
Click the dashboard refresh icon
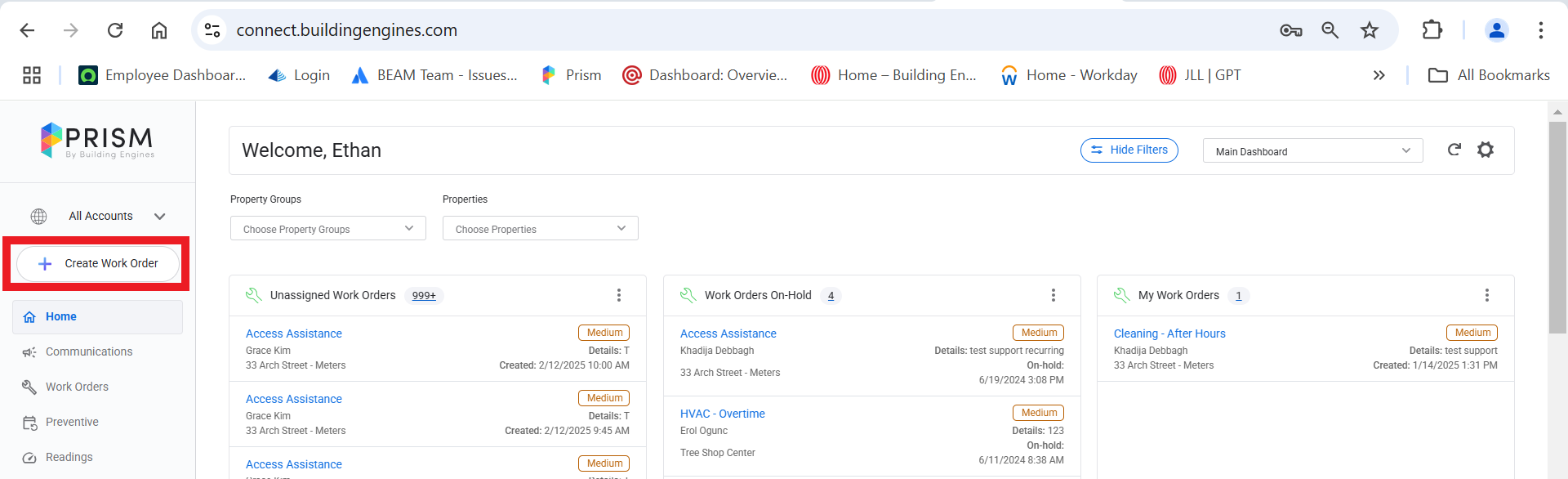[1454, 150]
